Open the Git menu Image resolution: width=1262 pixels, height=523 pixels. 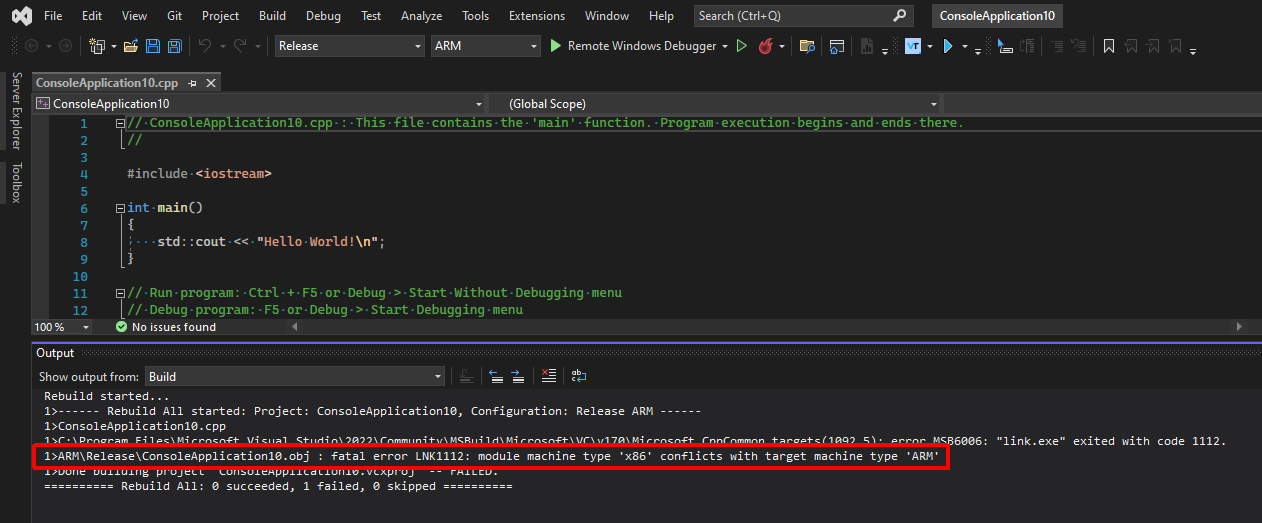[173, 16]
